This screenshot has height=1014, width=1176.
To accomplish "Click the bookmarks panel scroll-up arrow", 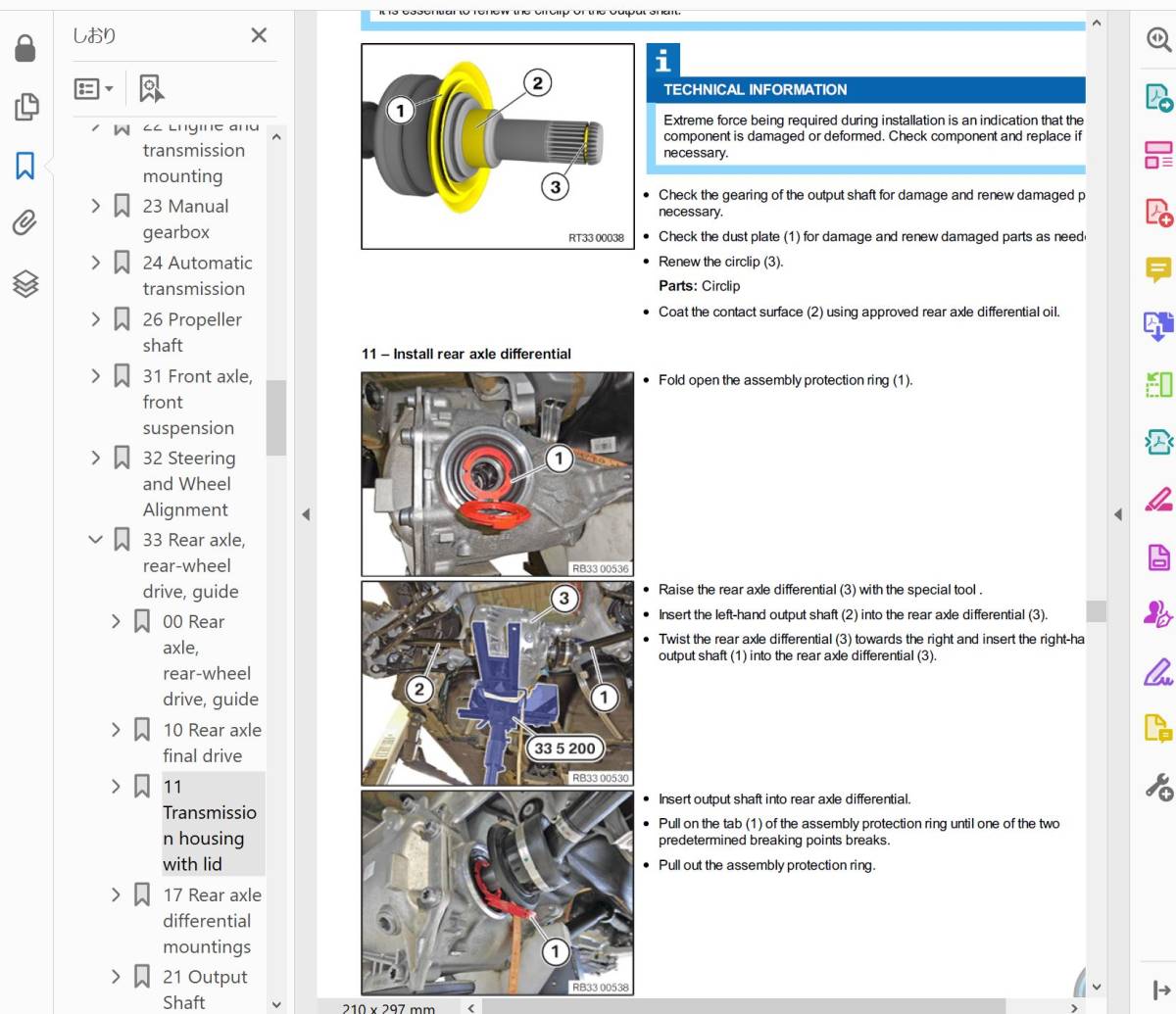I will point(276,137).
